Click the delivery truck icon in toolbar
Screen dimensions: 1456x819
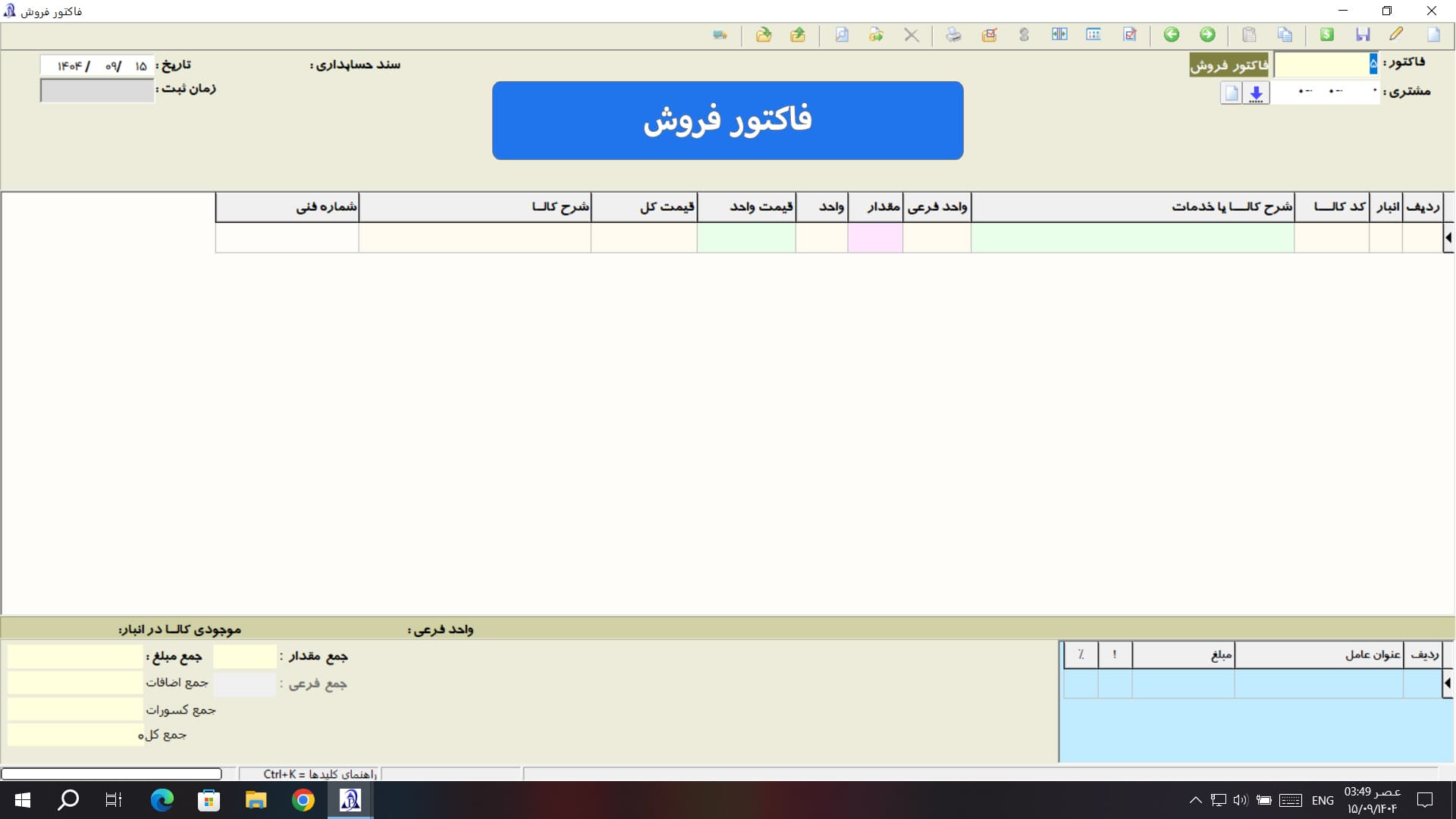pos(720,35)
